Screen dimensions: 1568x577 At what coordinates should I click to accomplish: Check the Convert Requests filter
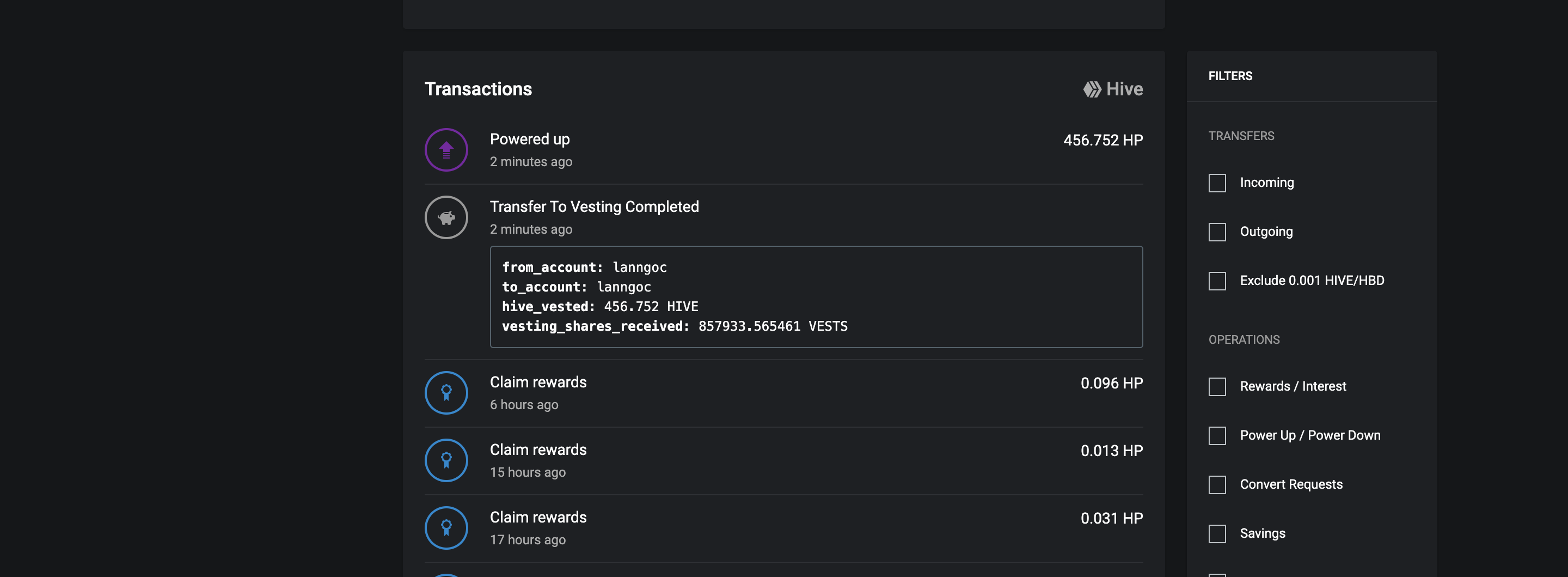point(1217,485)
